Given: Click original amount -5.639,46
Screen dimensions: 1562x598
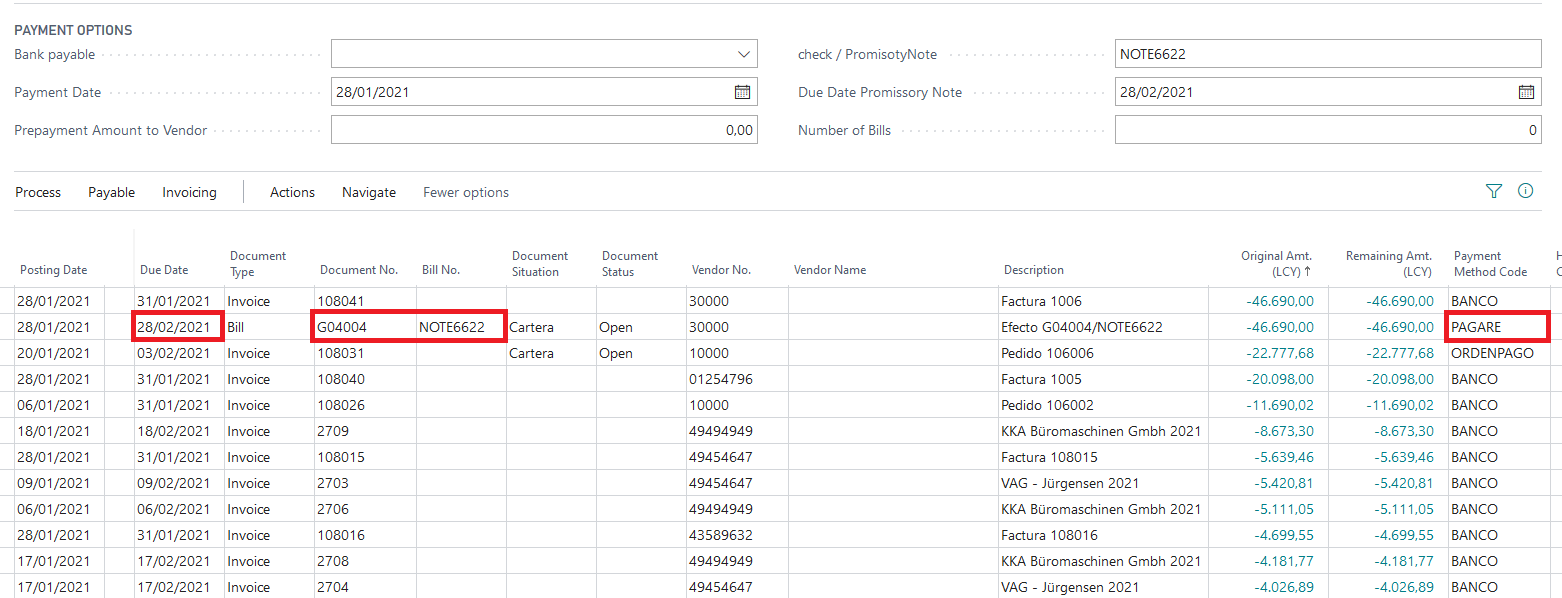Looking at the screenshot, I should pyautogui.click(x=1284, y=457).
